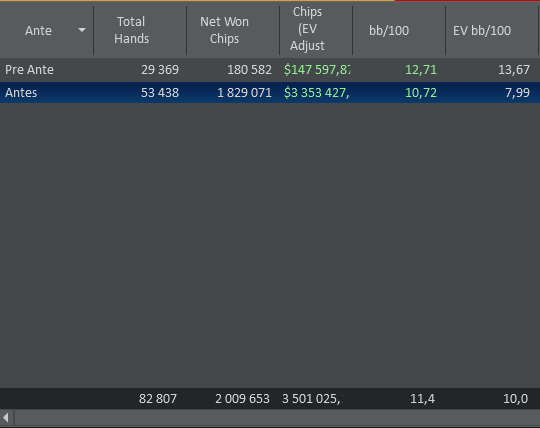Click Antes net won chips 1 829 071

(x=244, y=93)
